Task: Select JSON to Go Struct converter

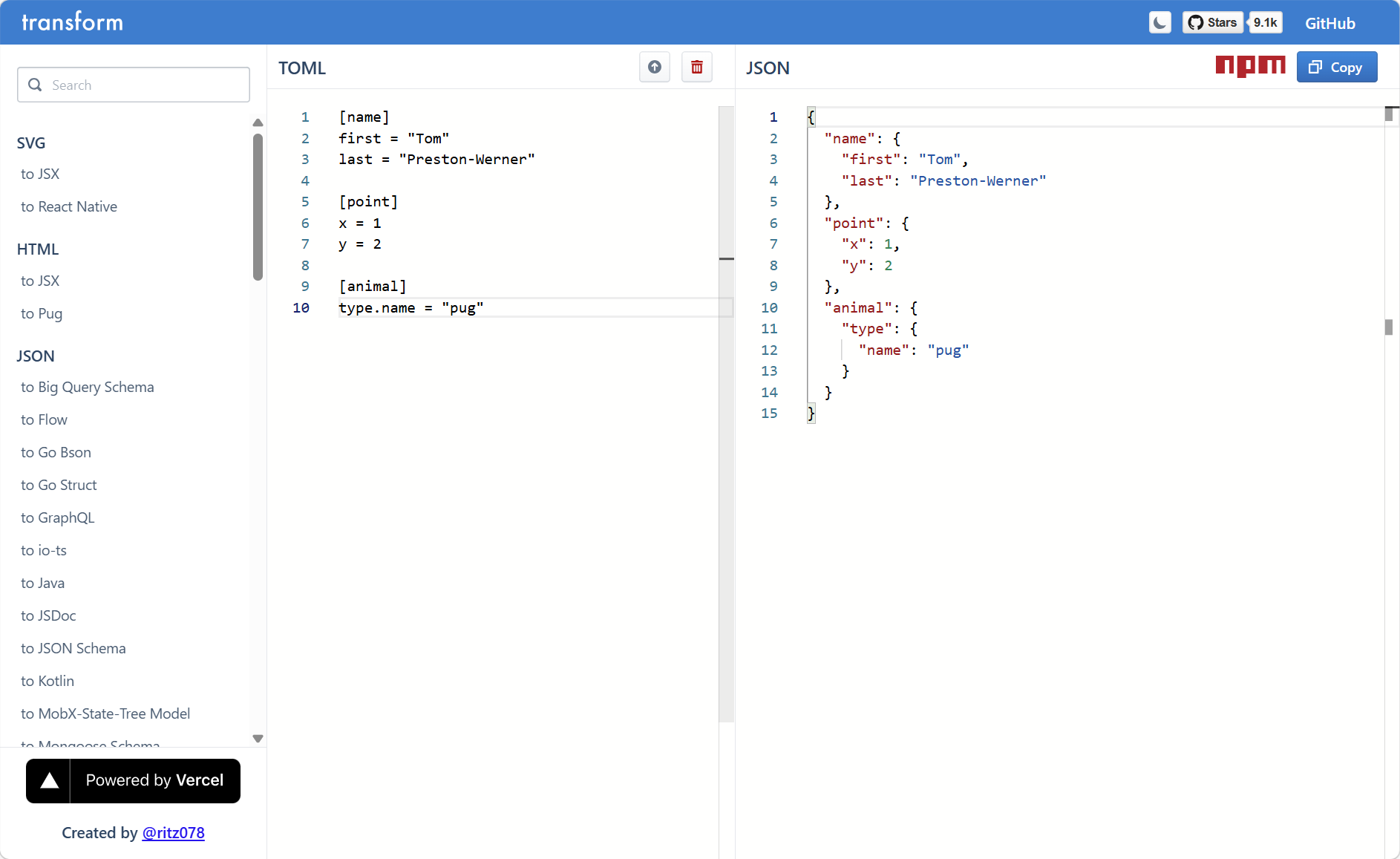Action: tap(59, 485)
